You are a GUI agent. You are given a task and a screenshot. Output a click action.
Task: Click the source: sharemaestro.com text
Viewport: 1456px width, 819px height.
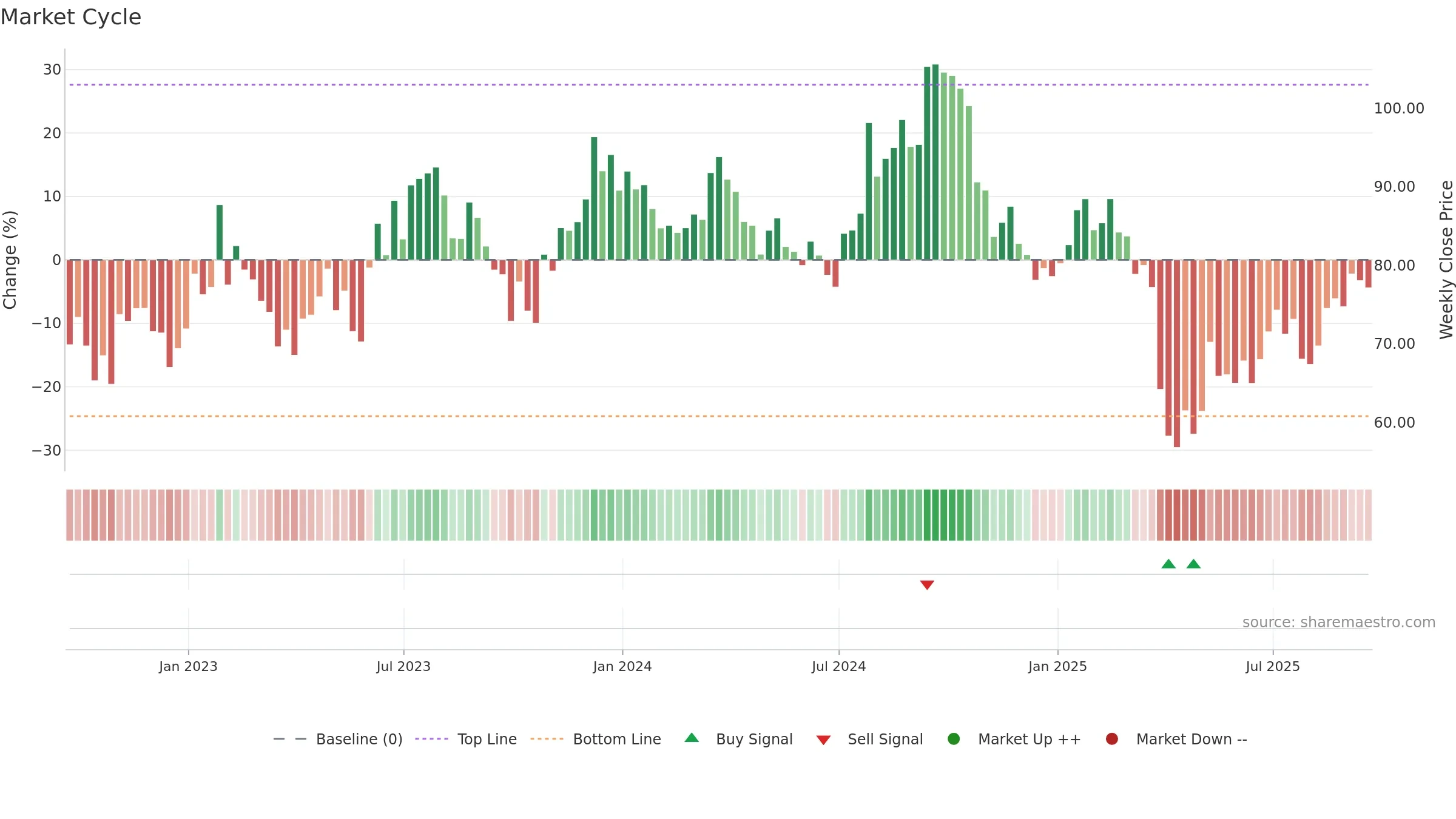[x=1339, y=622]
